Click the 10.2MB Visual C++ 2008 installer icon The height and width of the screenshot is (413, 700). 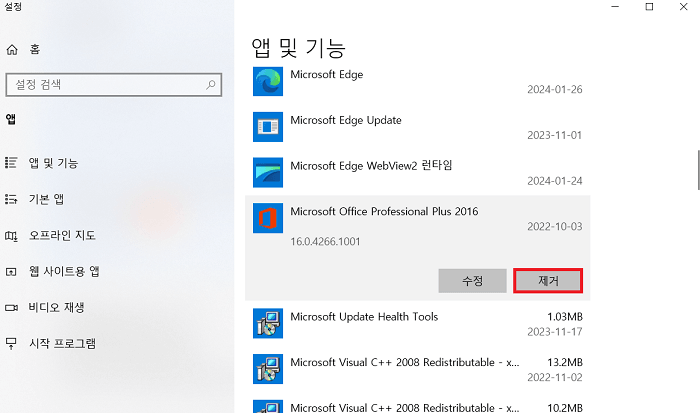point(268,406)
